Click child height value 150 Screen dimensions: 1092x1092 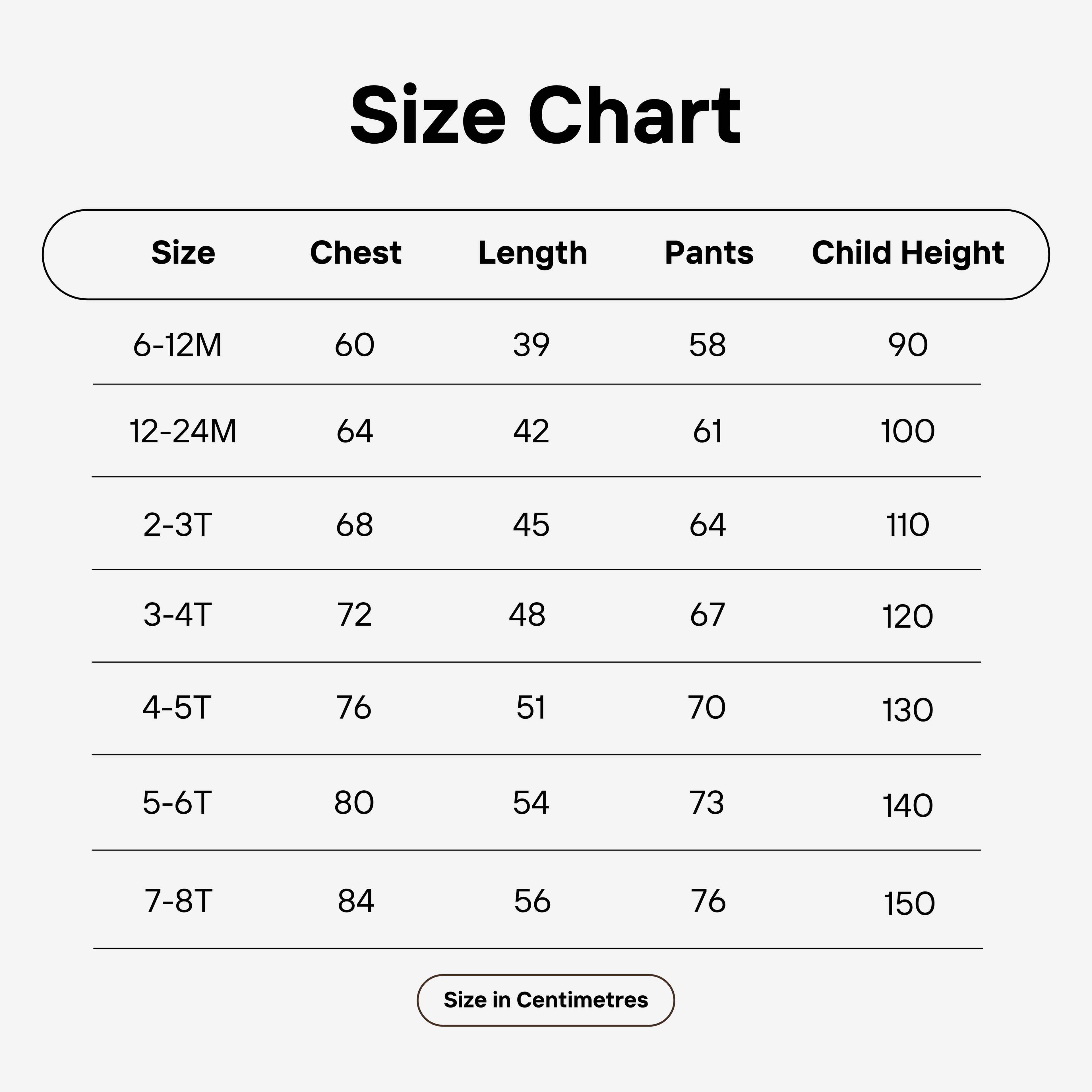(909, 904)
